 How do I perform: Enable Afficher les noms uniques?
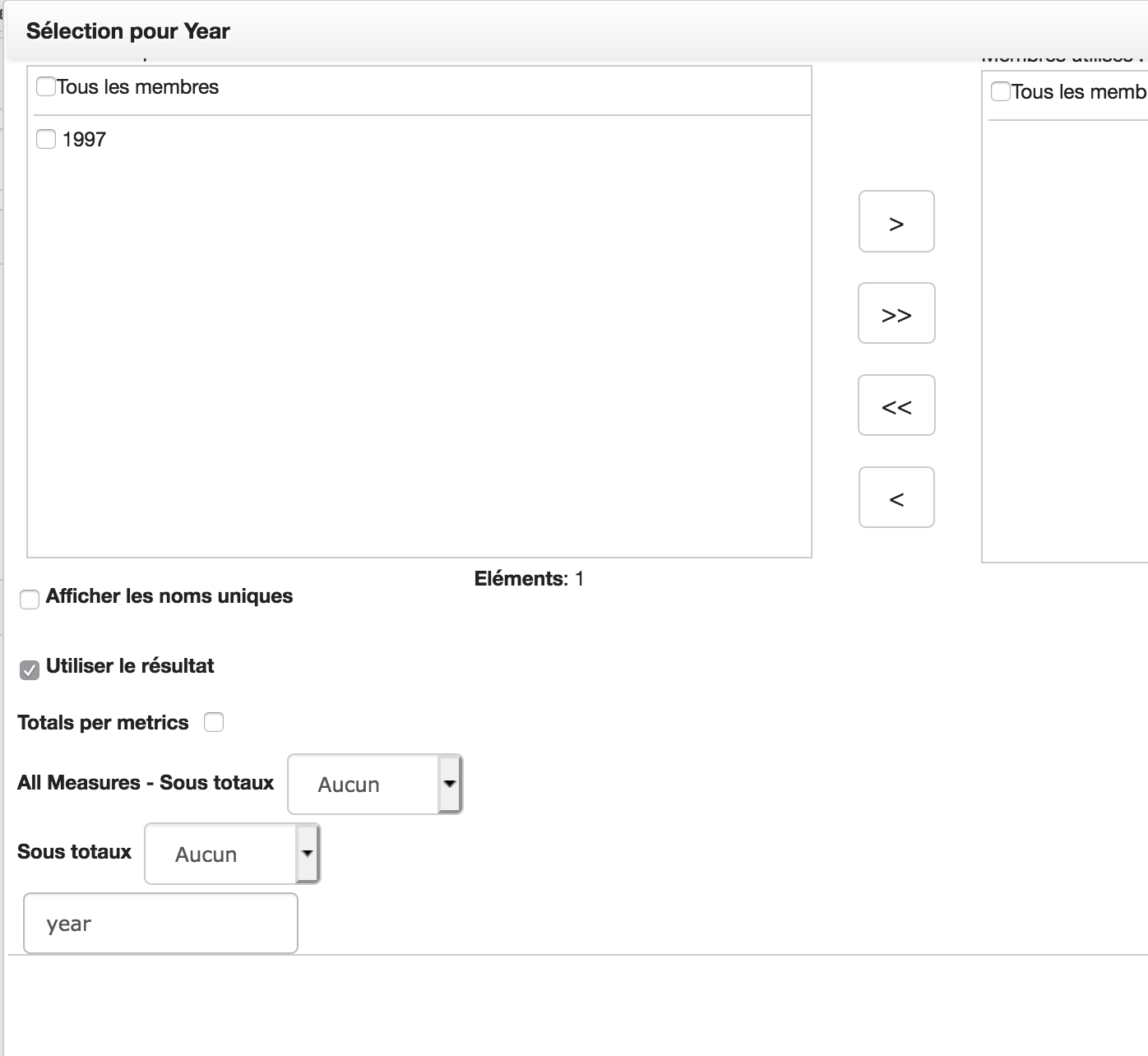30,600
